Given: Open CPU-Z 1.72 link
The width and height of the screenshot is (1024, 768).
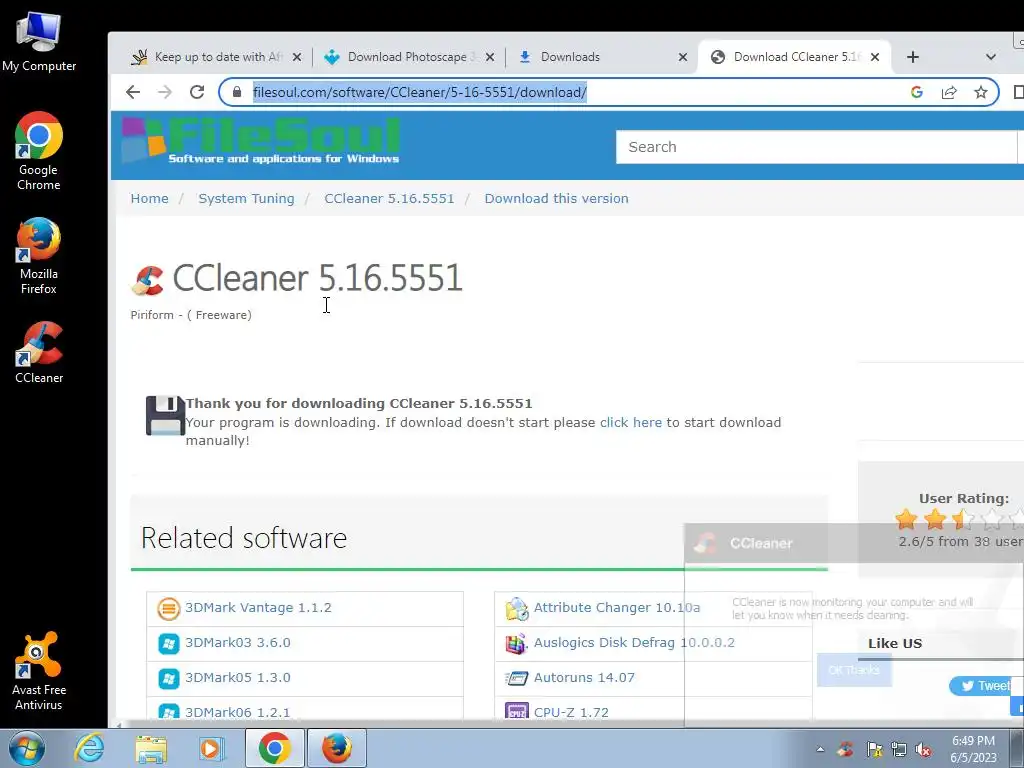Looking at the screenshot, I should pos(571,712).
